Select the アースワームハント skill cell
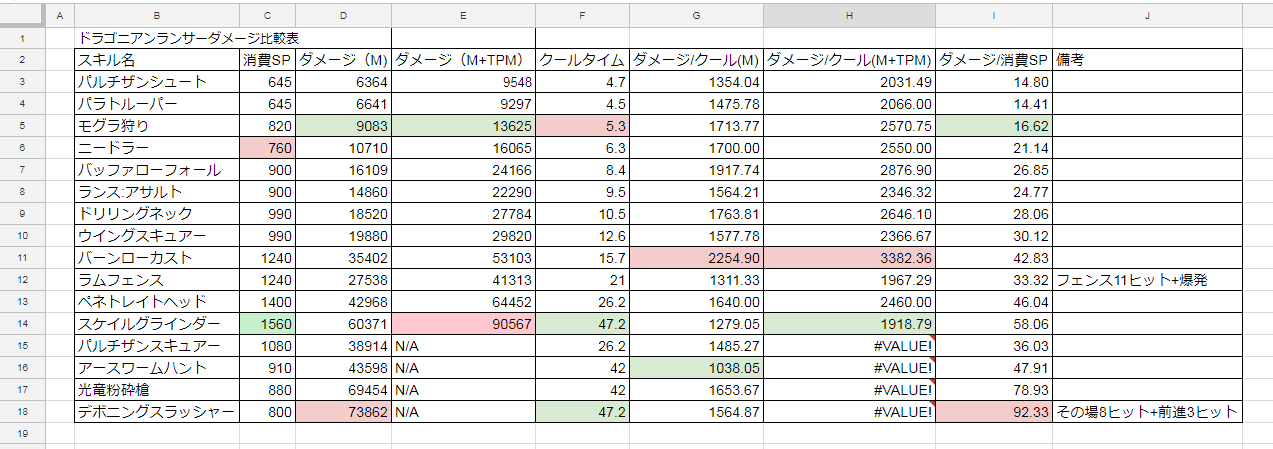Viewport: 1273px width, 449px height. [x=157, y=368]
